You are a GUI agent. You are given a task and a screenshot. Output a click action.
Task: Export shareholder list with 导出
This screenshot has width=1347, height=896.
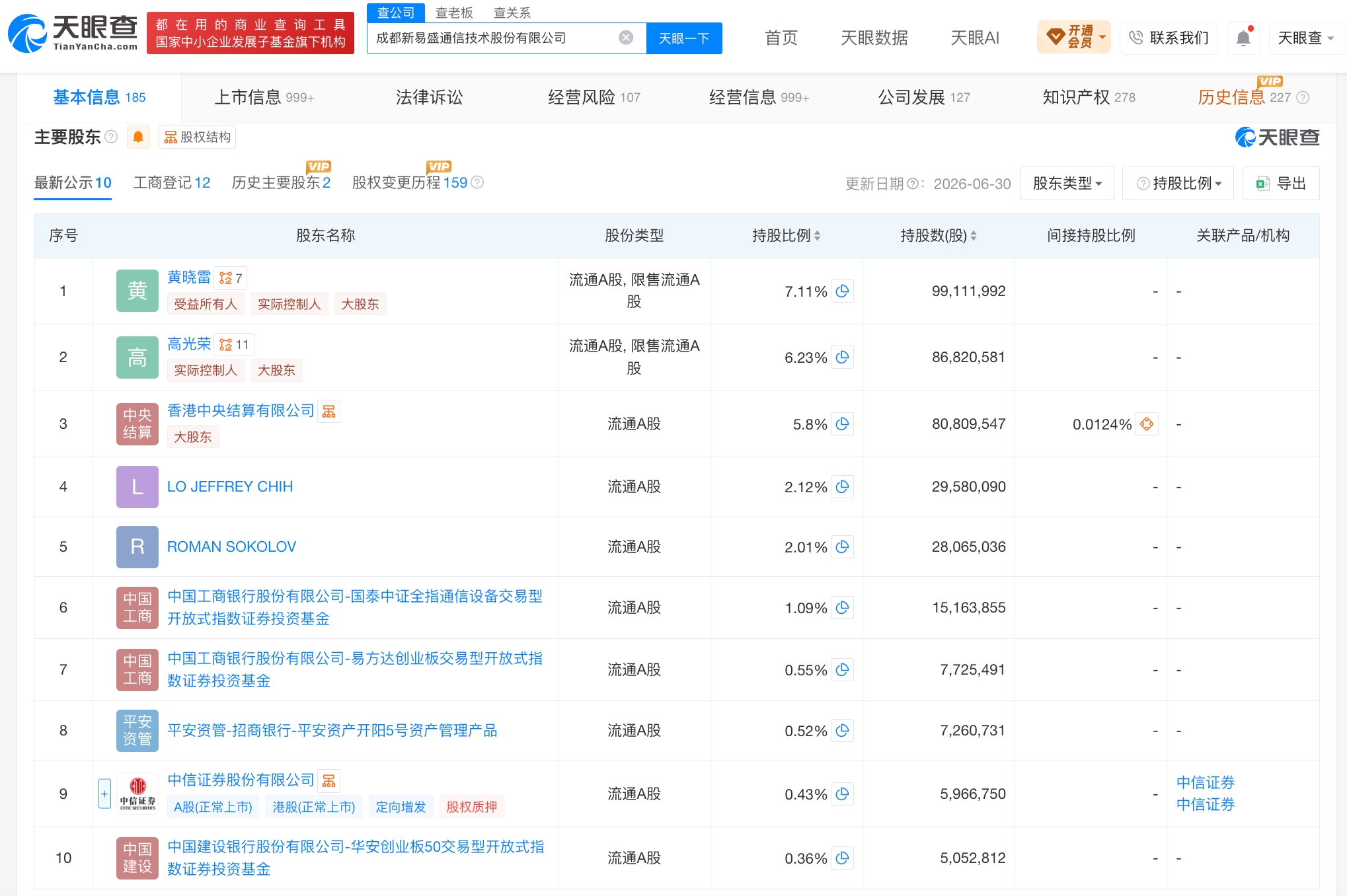tap(1281, 183)
